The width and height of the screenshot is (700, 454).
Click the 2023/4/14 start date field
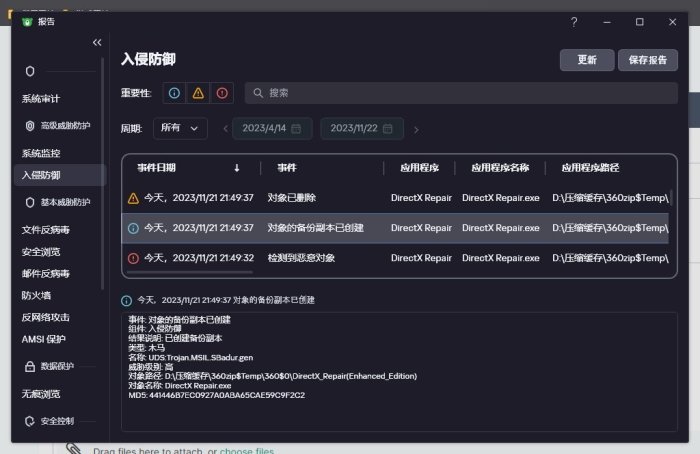point(272,129)
